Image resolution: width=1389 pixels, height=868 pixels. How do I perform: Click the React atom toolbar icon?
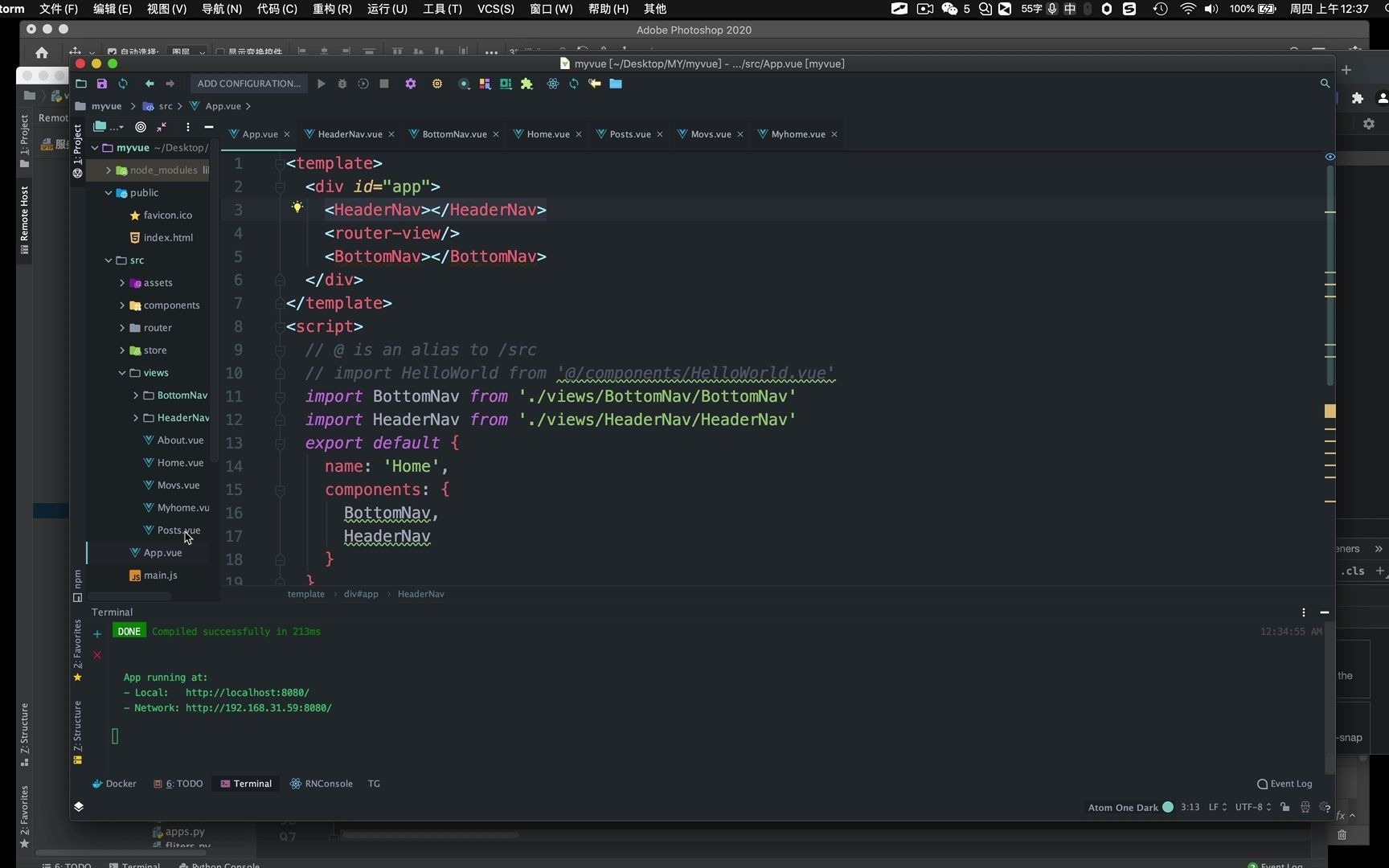tap(553, 84)
